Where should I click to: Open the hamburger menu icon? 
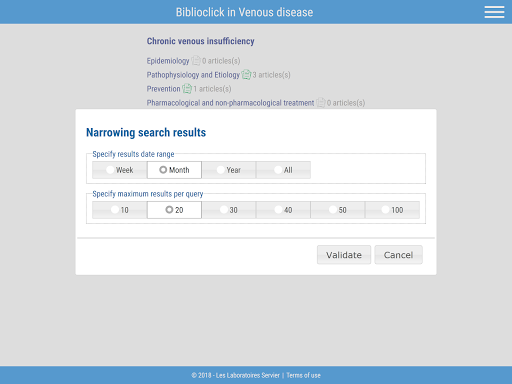point(494,12)
